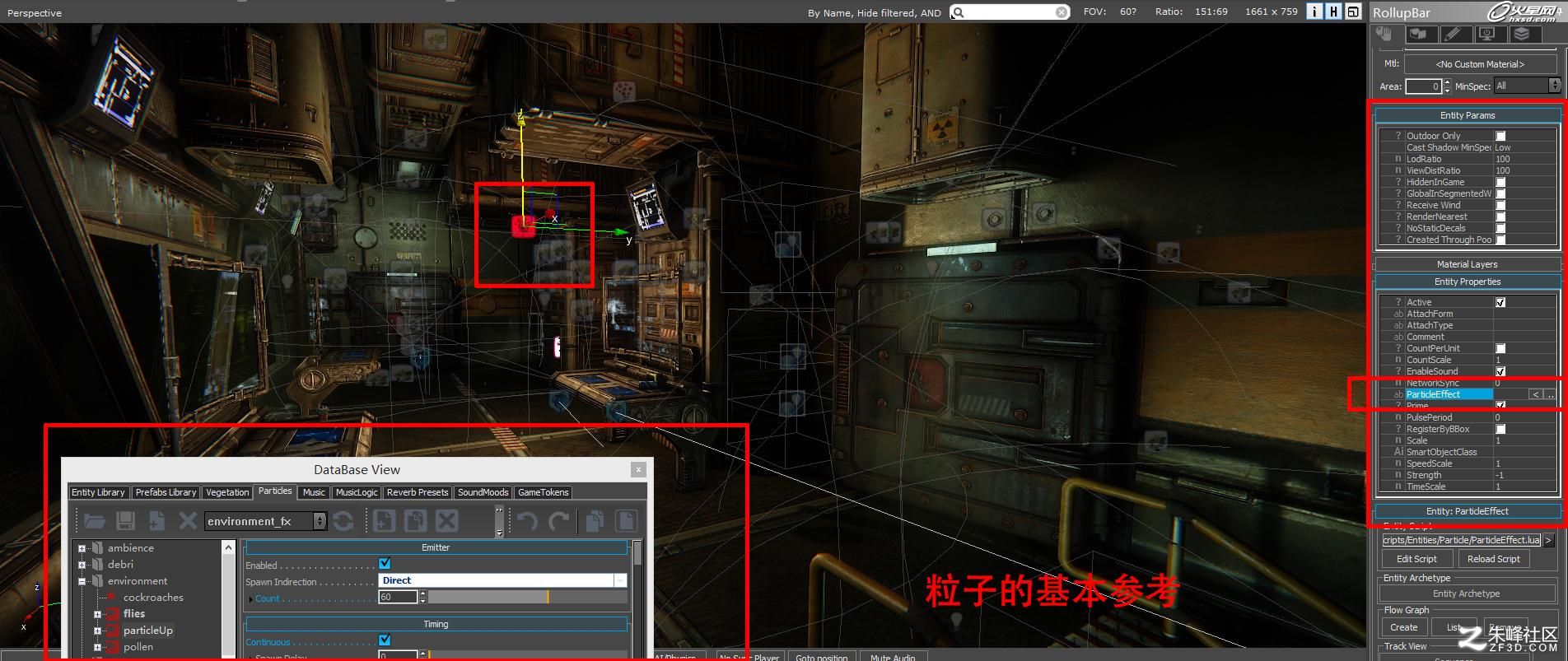The height and width of the screenshot is (661, 1568).
Task: Click the delete item icon
Action: click(x=446, y=520)
